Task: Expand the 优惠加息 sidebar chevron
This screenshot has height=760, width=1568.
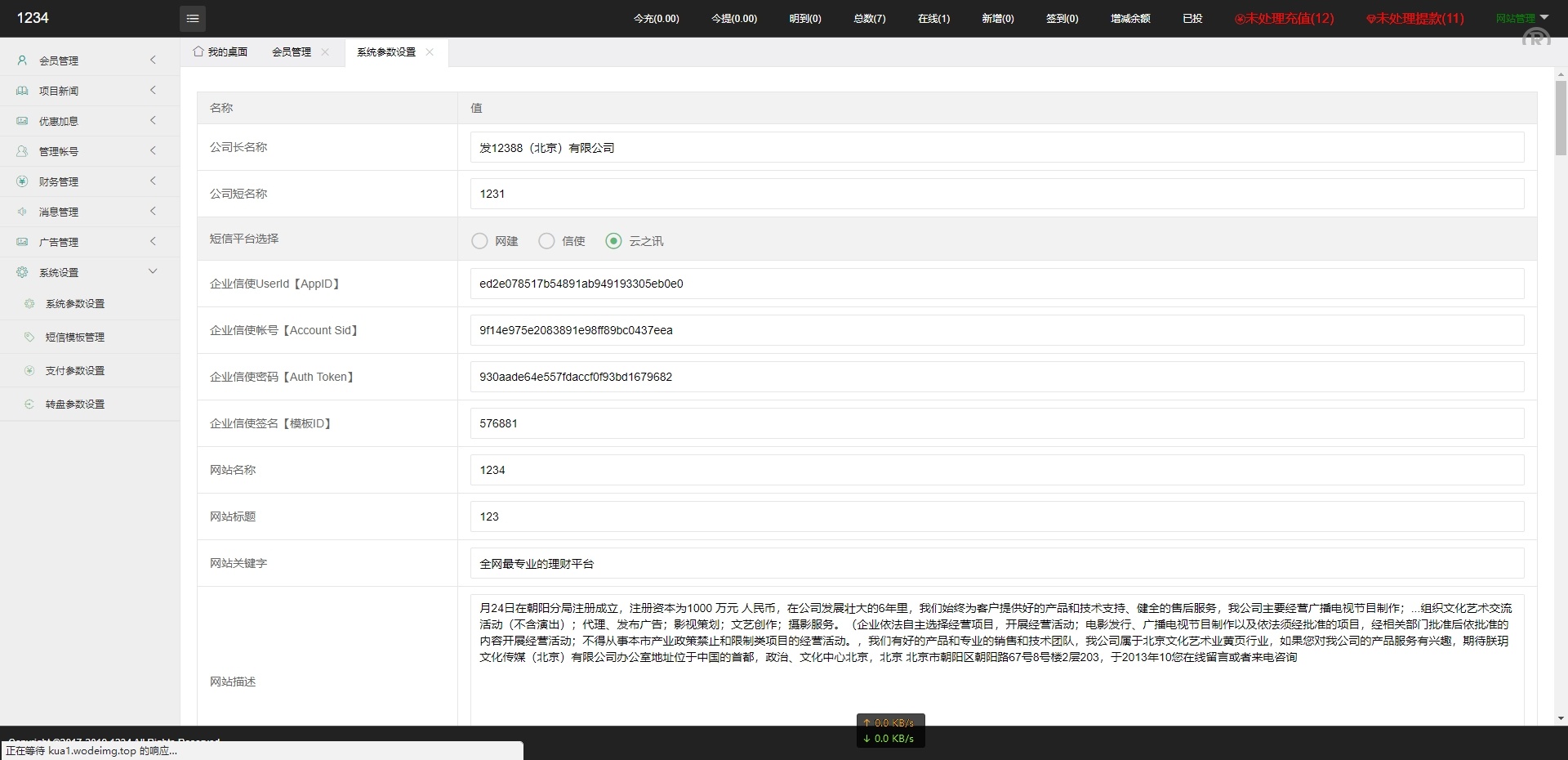Action: pos(153,121)
